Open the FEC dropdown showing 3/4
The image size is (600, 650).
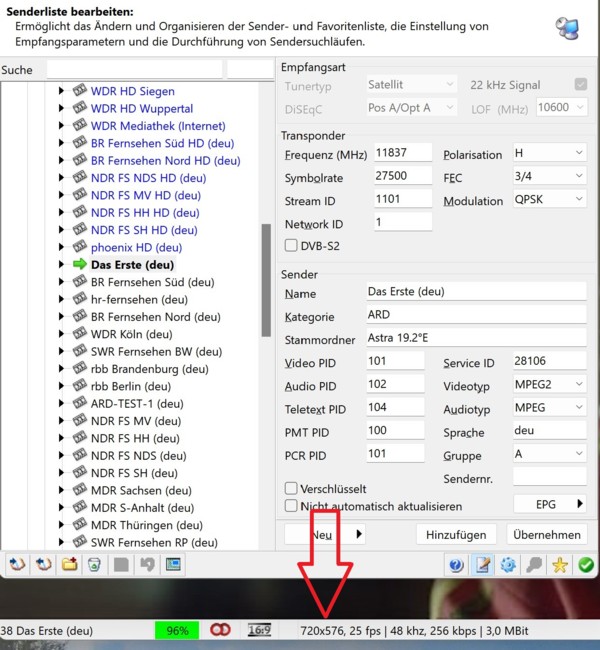549,176
